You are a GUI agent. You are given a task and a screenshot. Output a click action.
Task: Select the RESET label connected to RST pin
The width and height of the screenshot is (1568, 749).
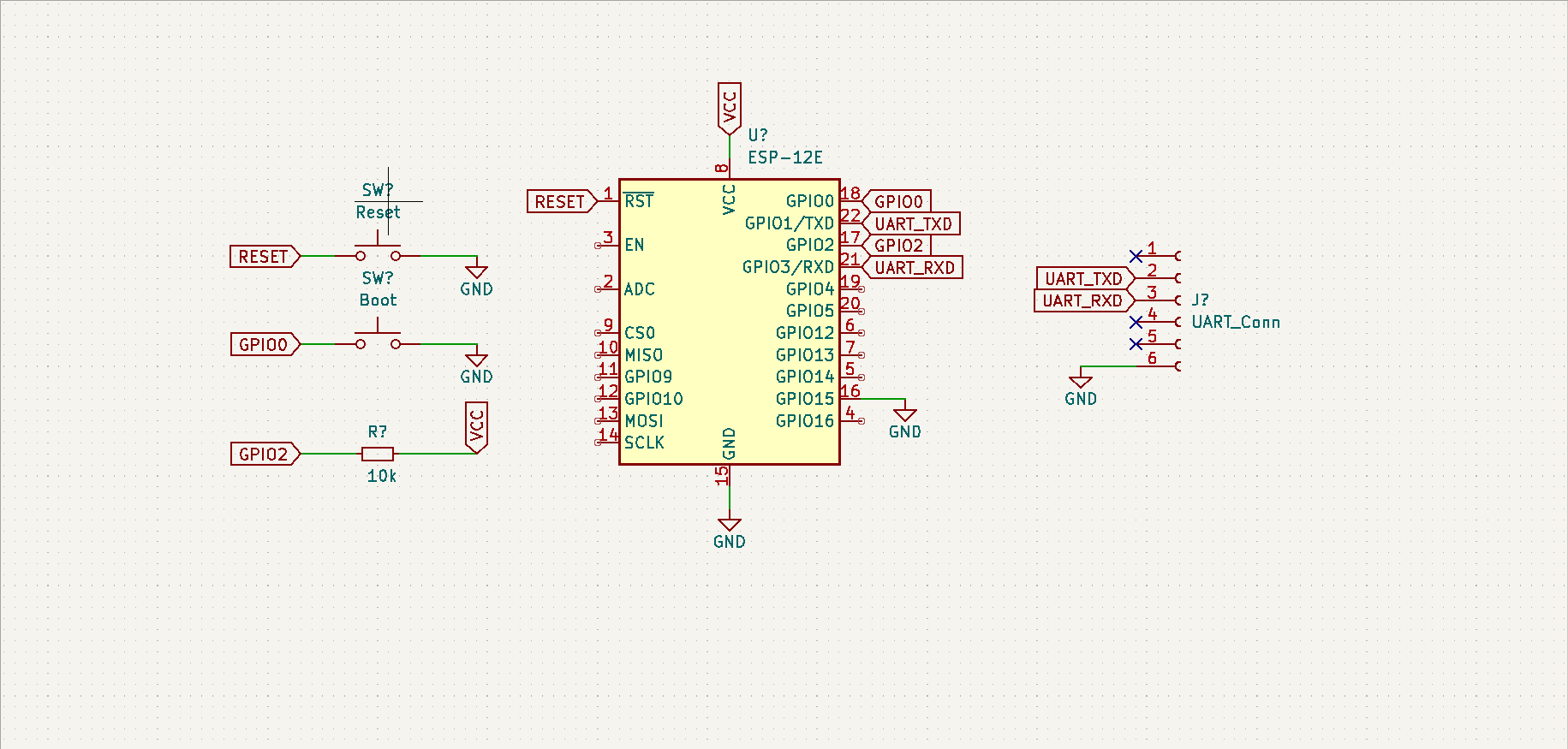pos(562,201)
